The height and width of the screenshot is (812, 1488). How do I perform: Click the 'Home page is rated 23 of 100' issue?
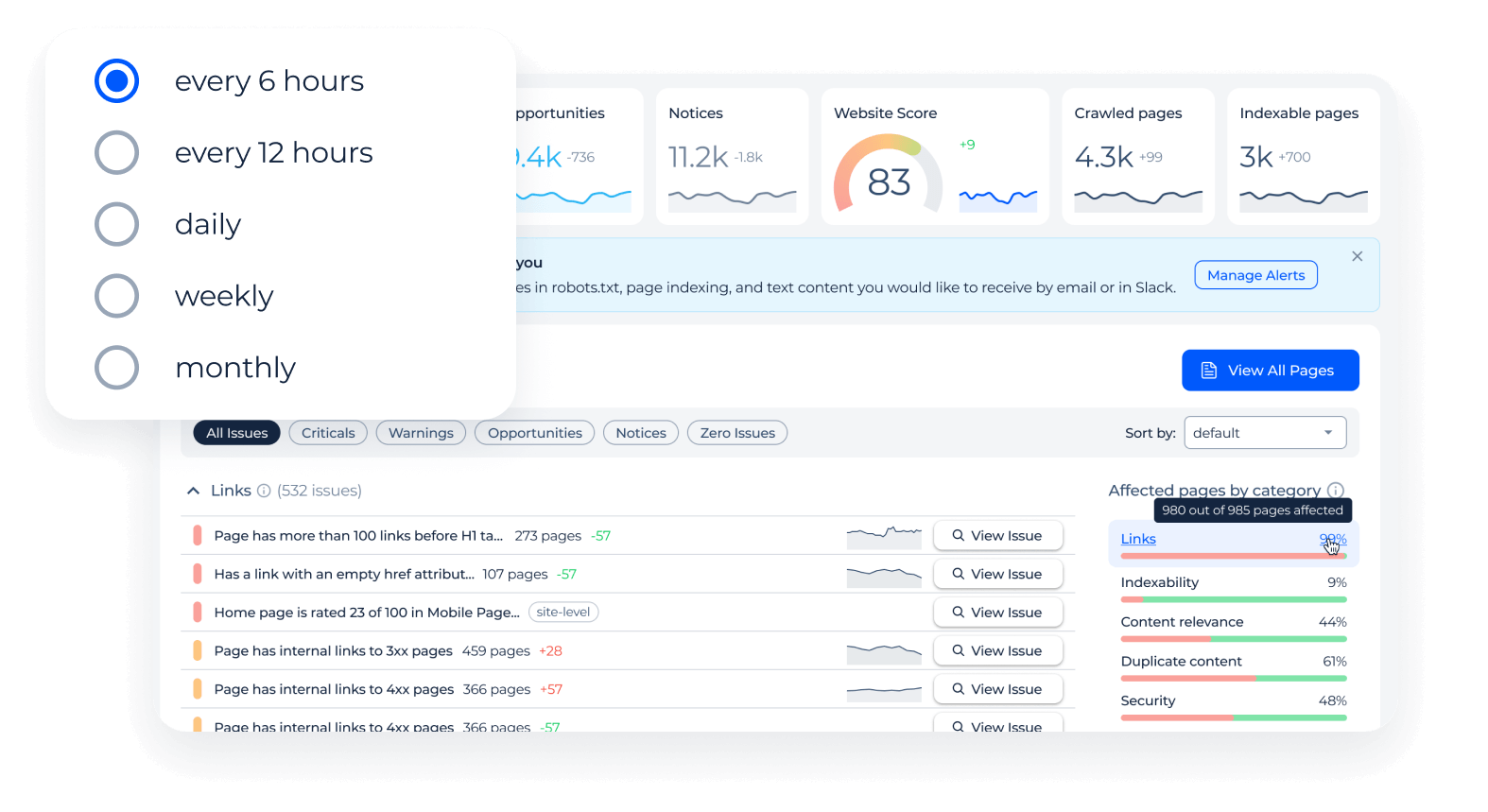[x=367, y=613]
